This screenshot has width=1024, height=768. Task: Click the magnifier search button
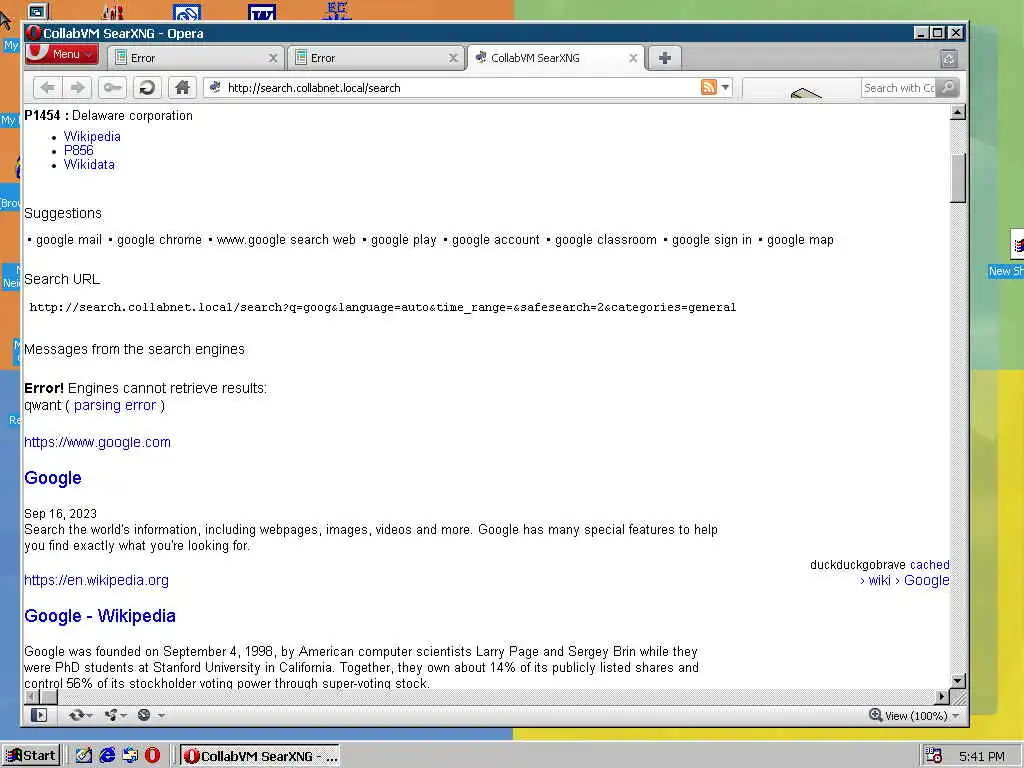[948, 87]
